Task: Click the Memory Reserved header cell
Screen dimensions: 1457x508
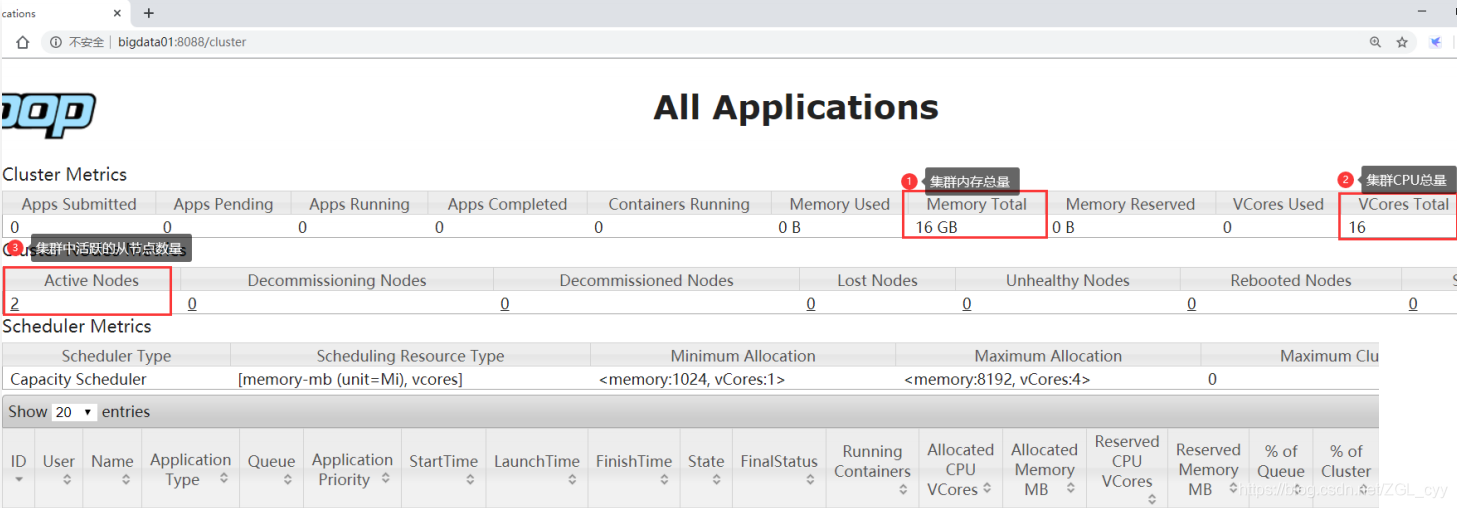Action: 1130,204
